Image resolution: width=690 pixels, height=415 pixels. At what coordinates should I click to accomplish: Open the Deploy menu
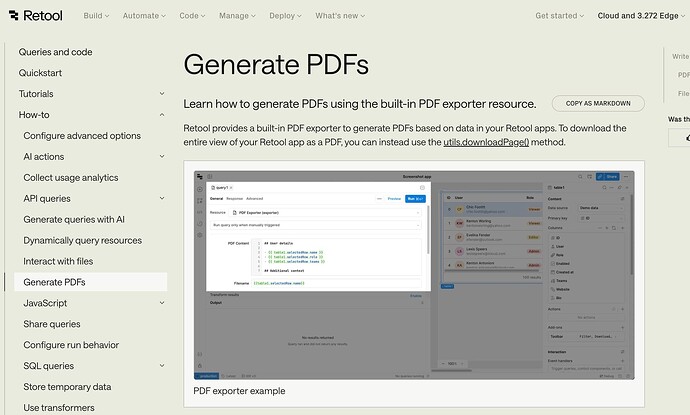[x=285, y=16]
